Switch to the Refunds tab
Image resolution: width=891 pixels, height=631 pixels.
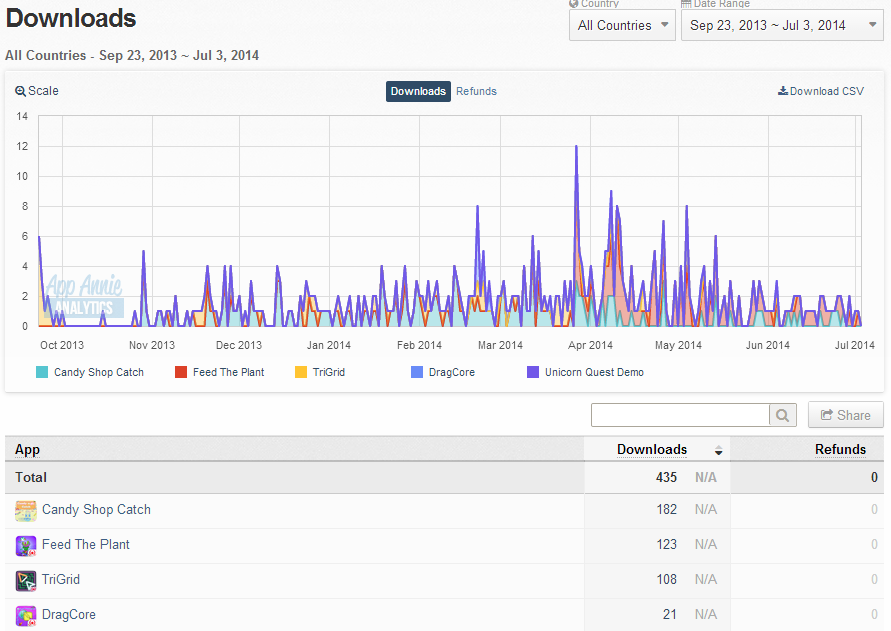click(476, 92)
